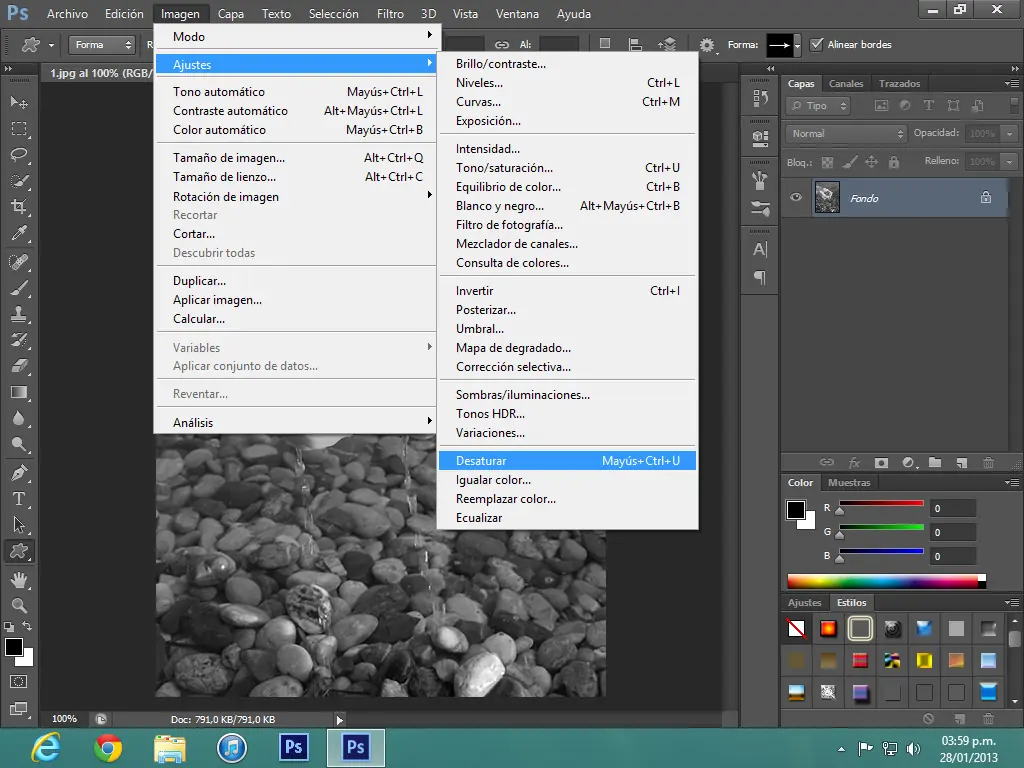Select the Blur tool
The height and width of the screenshot is (768, 1024).
pos(19,419)
